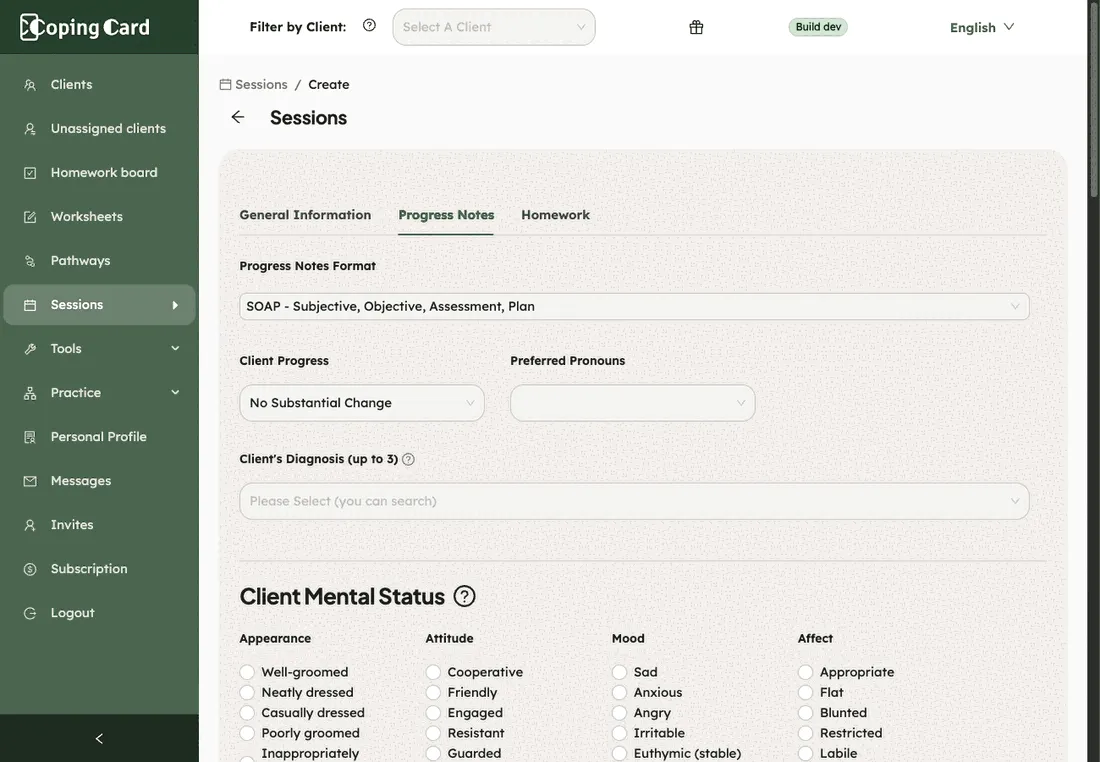
Task: Select the Anxious mood option
Action: [619, 693]
